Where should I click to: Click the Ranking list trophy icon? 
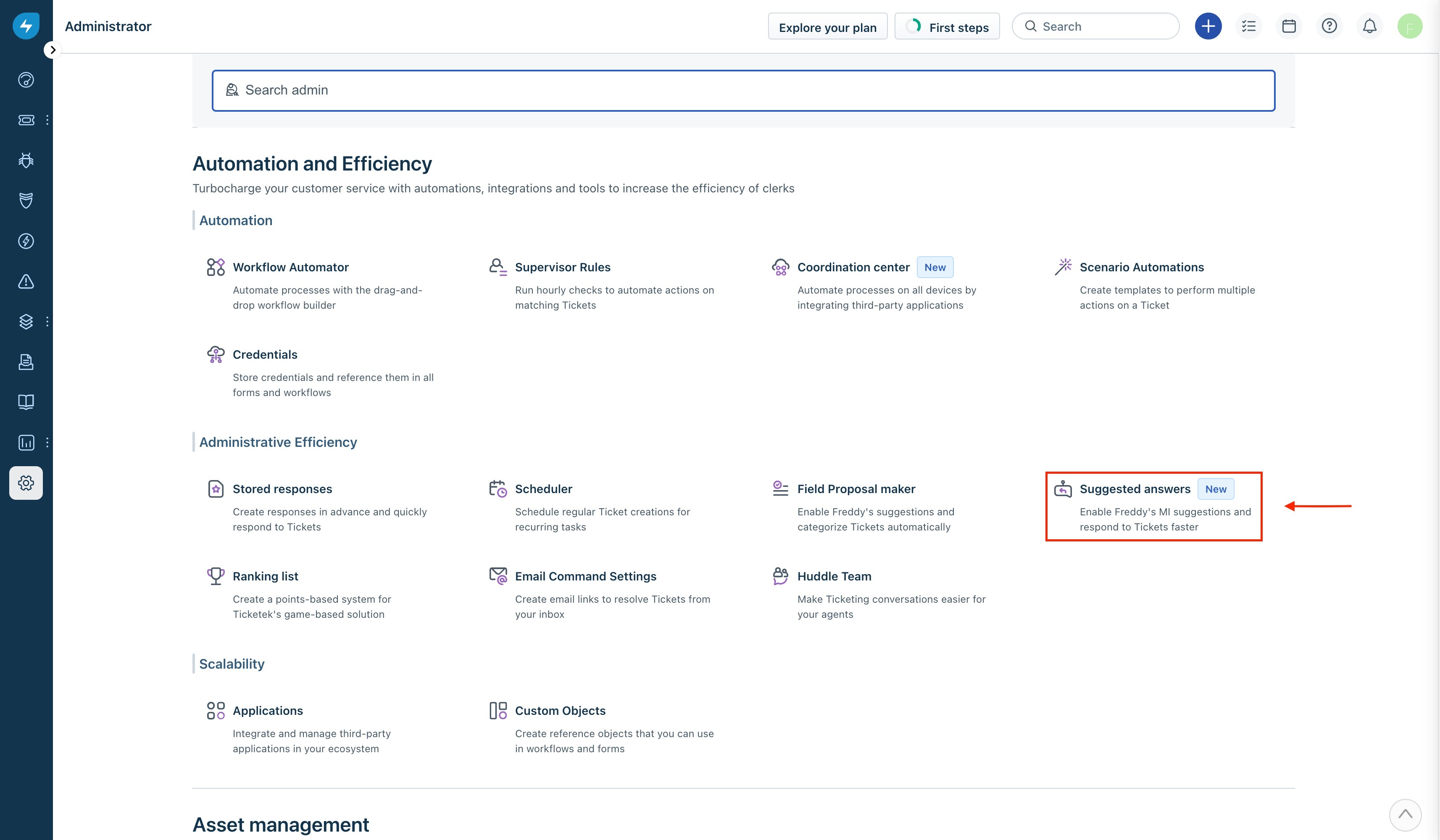point(216,576)
